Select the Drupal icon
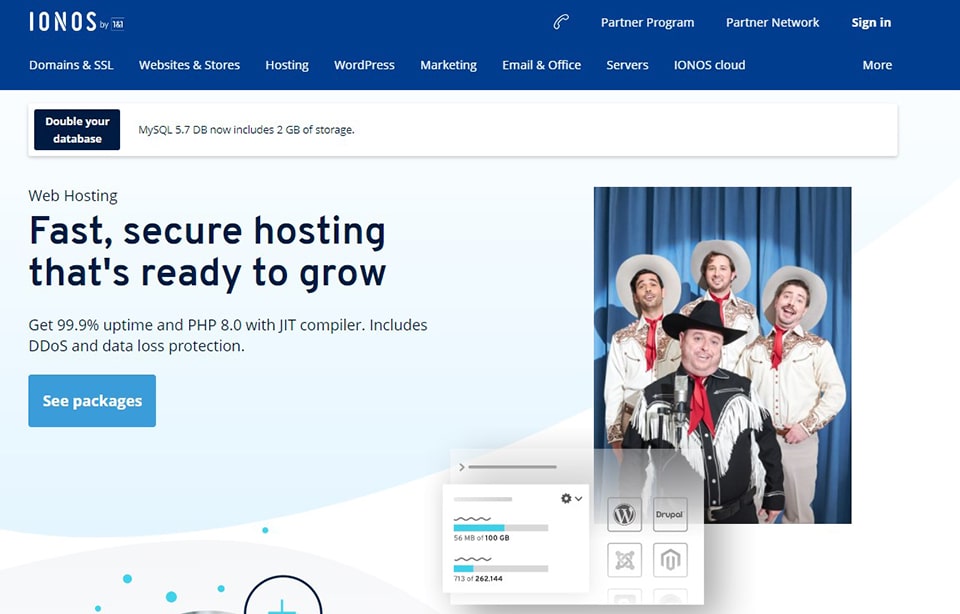 tap(669, 514)
